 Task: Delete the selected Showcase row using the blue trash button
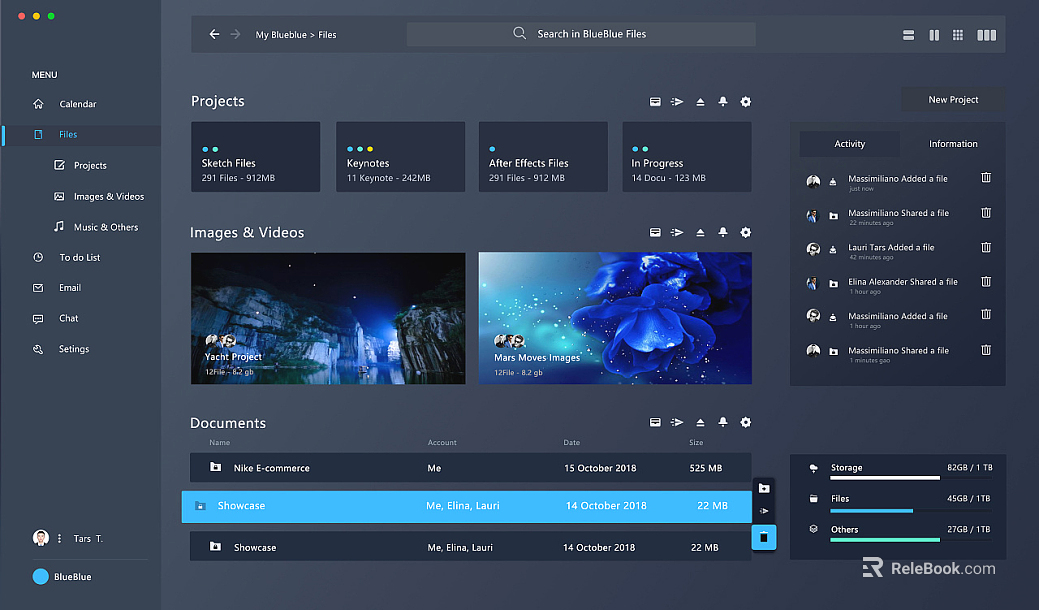(764, 537)
